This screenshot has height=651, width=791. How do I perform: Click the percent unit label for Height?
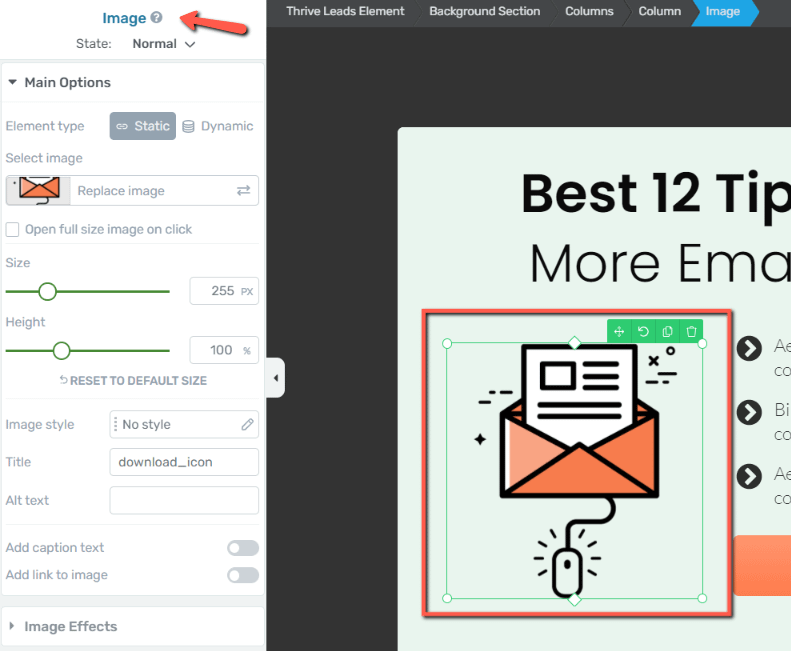pyautogui.click(x=247, y=350)
